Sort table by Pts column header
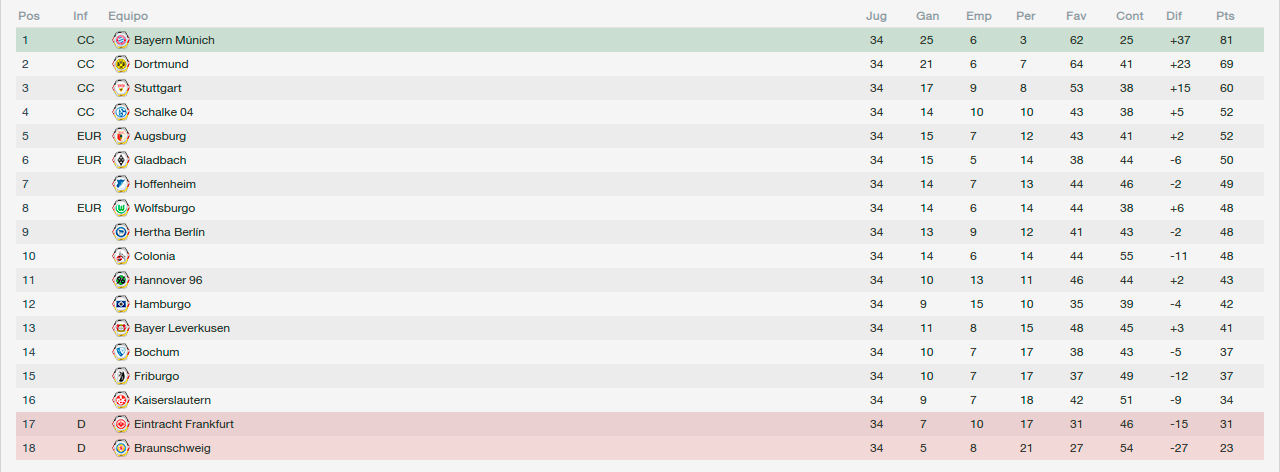 pyautogui.click(x=1225, y=16)
